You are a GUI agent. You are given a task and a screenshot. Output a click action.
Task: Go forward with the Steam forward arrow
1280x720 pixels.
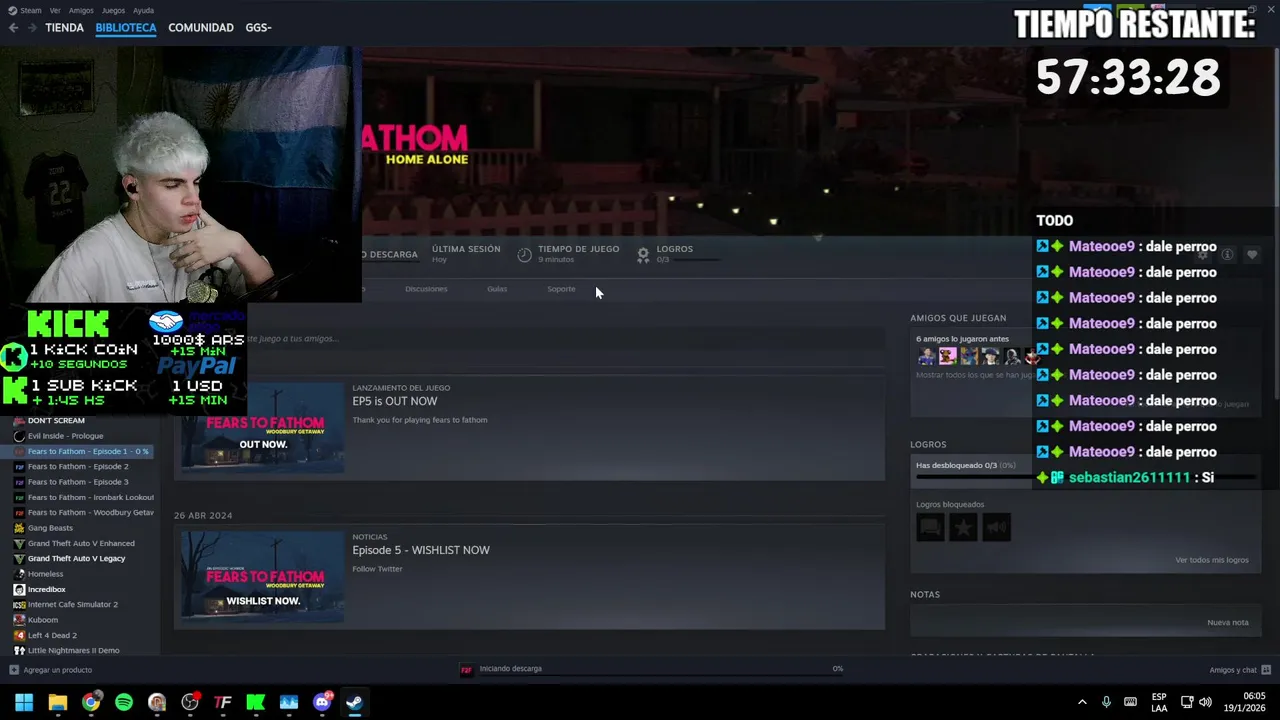pyautogui.click(x=32, y=28)
